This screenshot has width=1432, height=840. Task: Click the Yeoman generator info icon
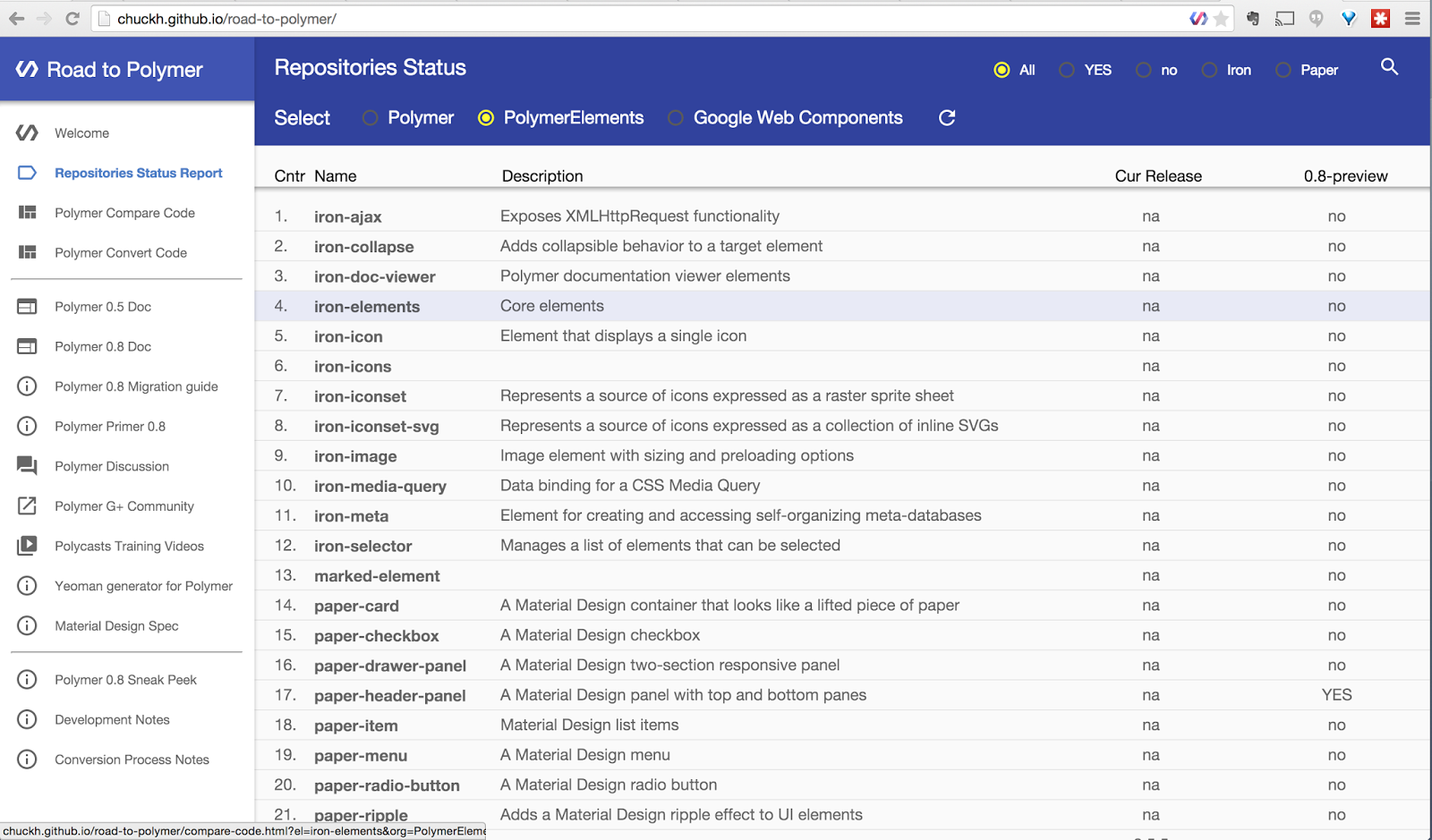coord(27,586)
